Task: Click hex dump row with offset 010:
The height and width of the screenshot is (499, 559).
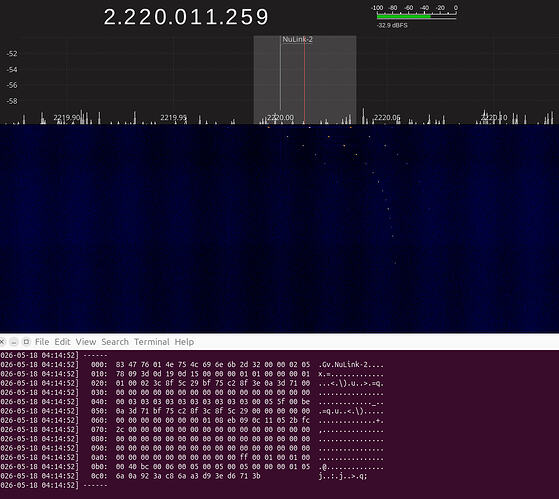Action: [x=192, y=374]
